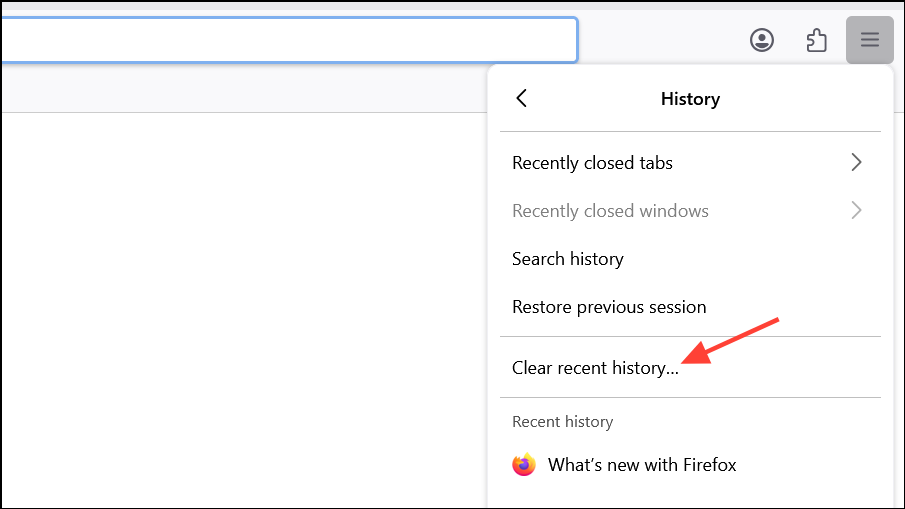Screen dimensions: 905x509
Task: Expand the Recently closed windows chevron
Action: click(x=856, y=211)
